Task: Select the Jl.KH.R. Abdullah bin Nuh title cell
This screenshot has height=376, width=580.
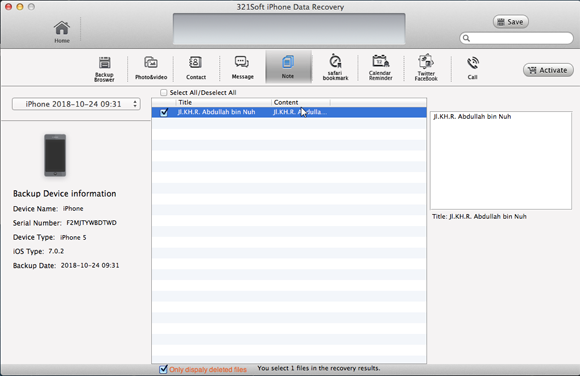Action: [216, 112]
